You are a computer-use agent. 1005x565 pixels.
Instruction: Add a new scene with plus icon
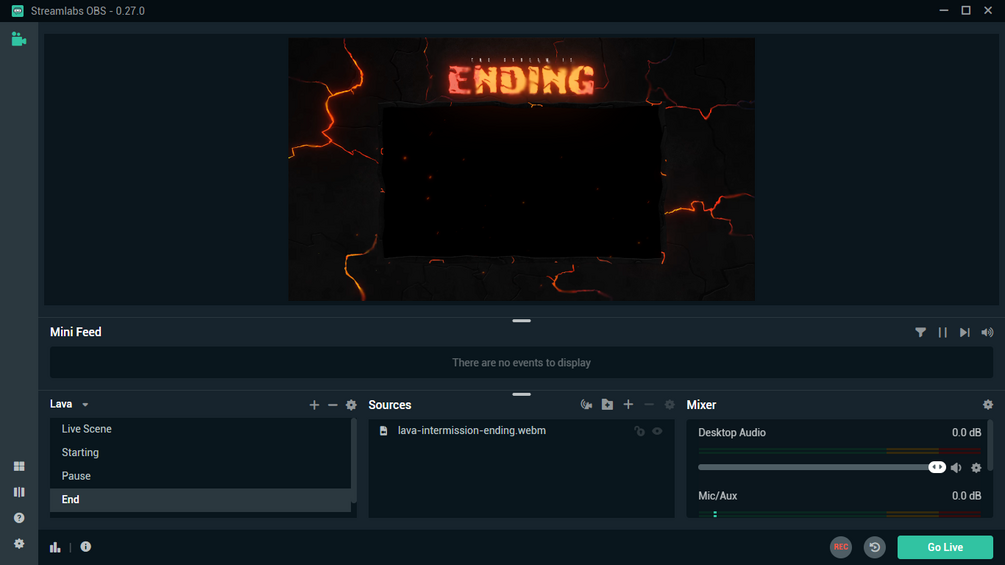tap(314, 405)
